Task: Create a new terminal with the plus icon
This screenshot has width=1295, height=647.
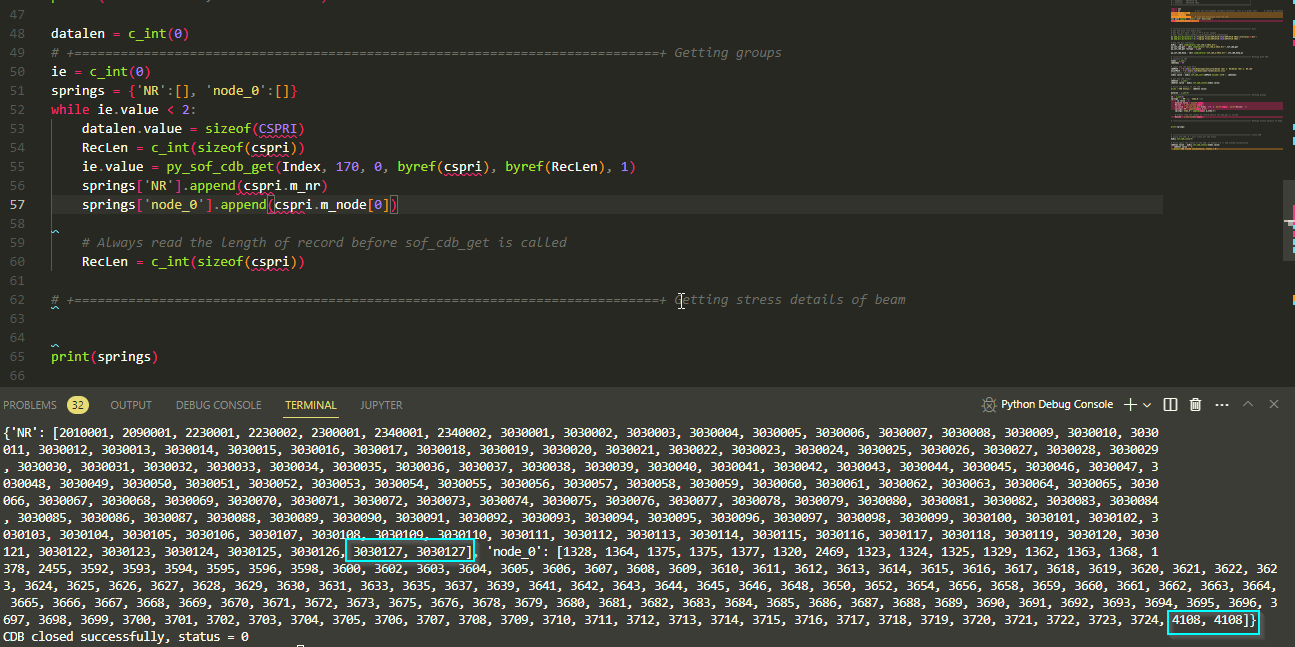Action: (x=1130, y=404)
